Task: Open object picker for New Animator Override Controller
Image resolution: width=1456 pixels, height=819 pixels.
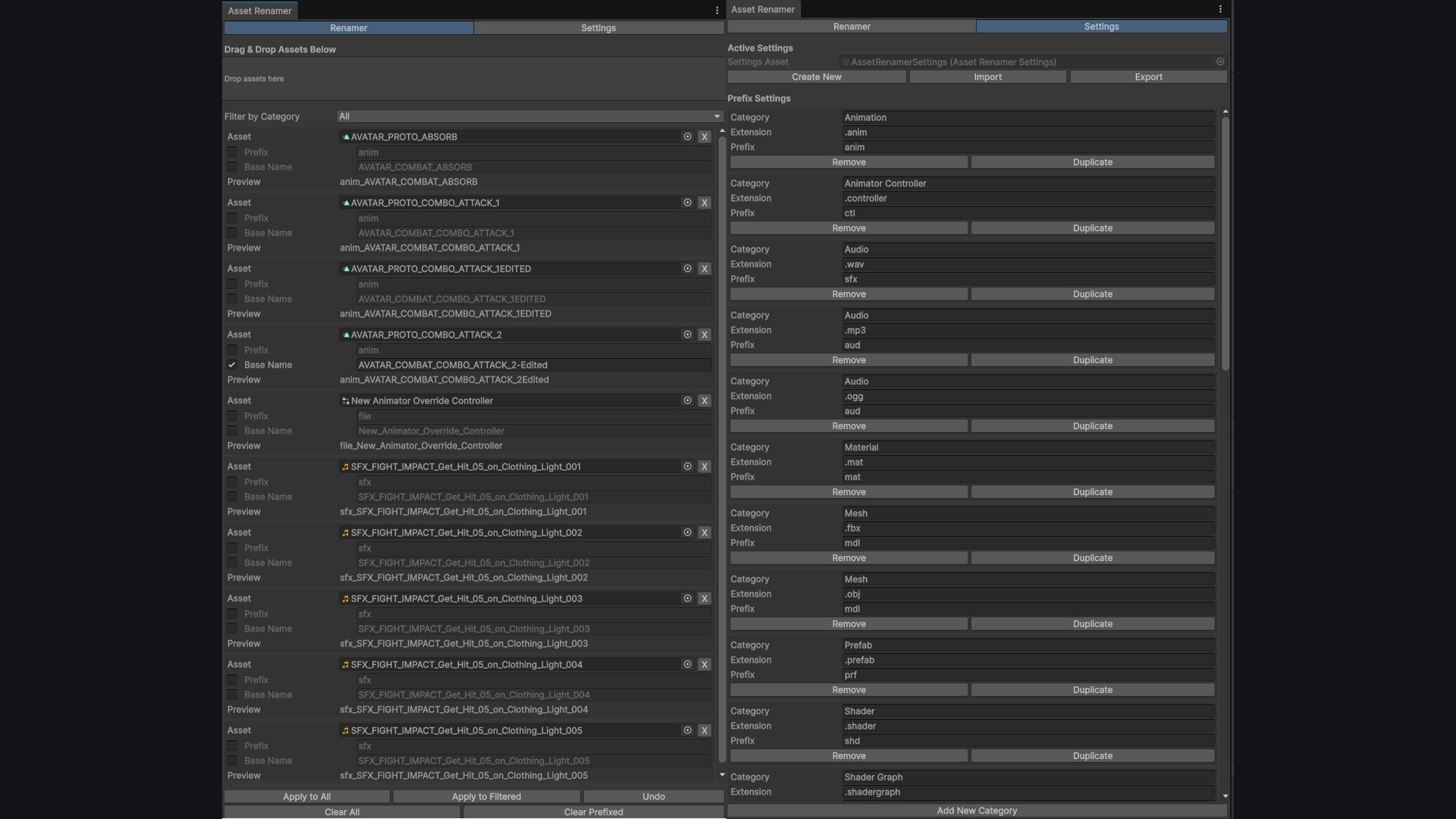Action: click(x=687, y=401)
